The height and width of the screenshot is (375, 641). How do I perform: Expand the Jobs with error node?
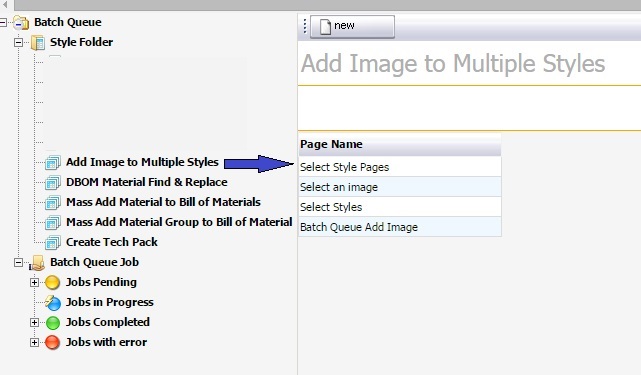(x=34, y=342)
